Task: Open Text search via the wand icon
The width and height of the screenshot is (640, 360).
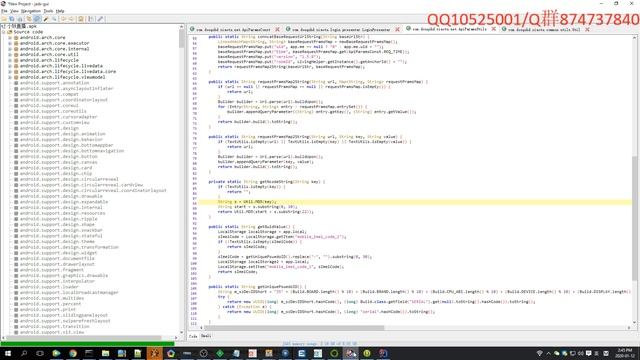Action: pyautogui.click(x=46, y=19)
